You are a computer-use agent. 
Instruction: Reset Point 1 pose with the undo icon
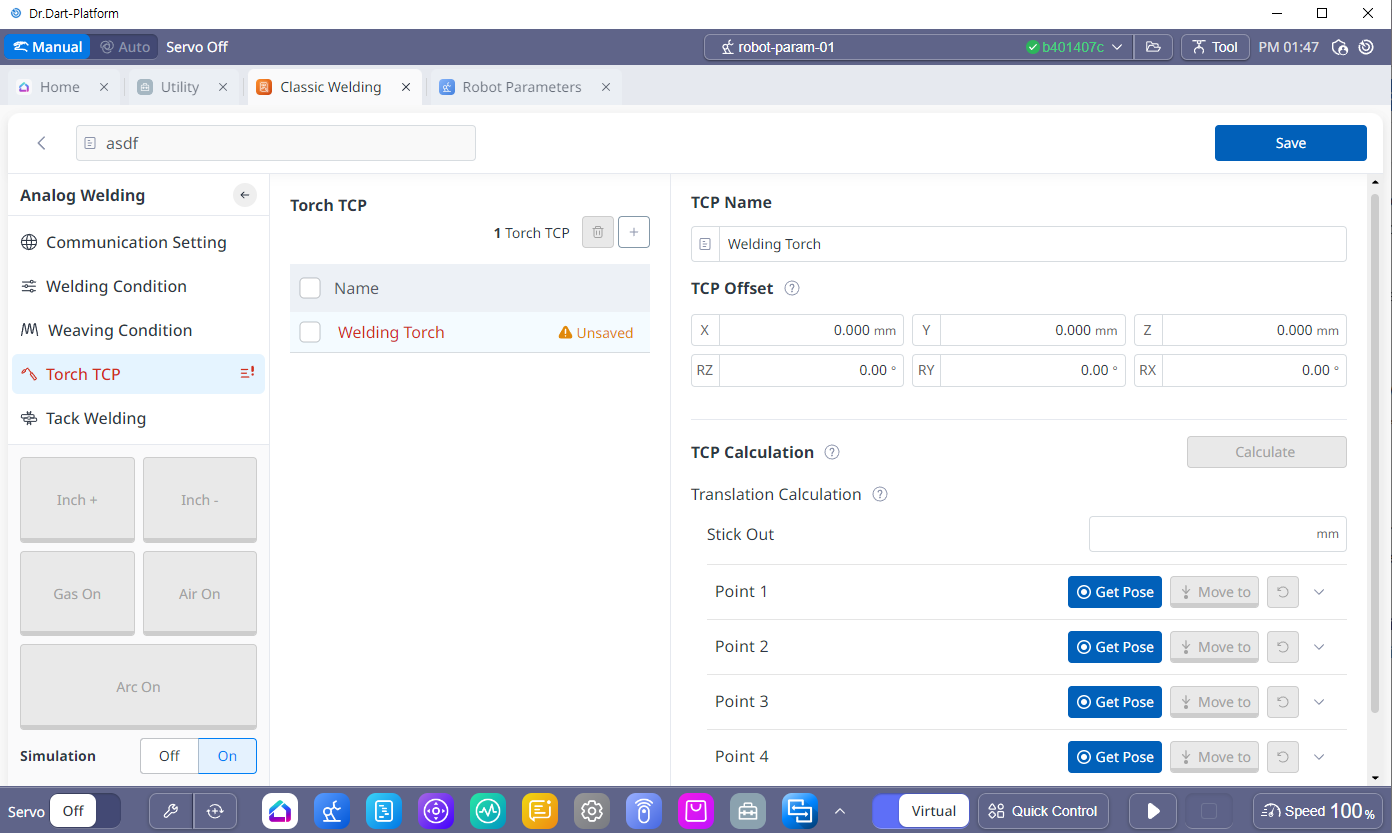click(1282, 592)
